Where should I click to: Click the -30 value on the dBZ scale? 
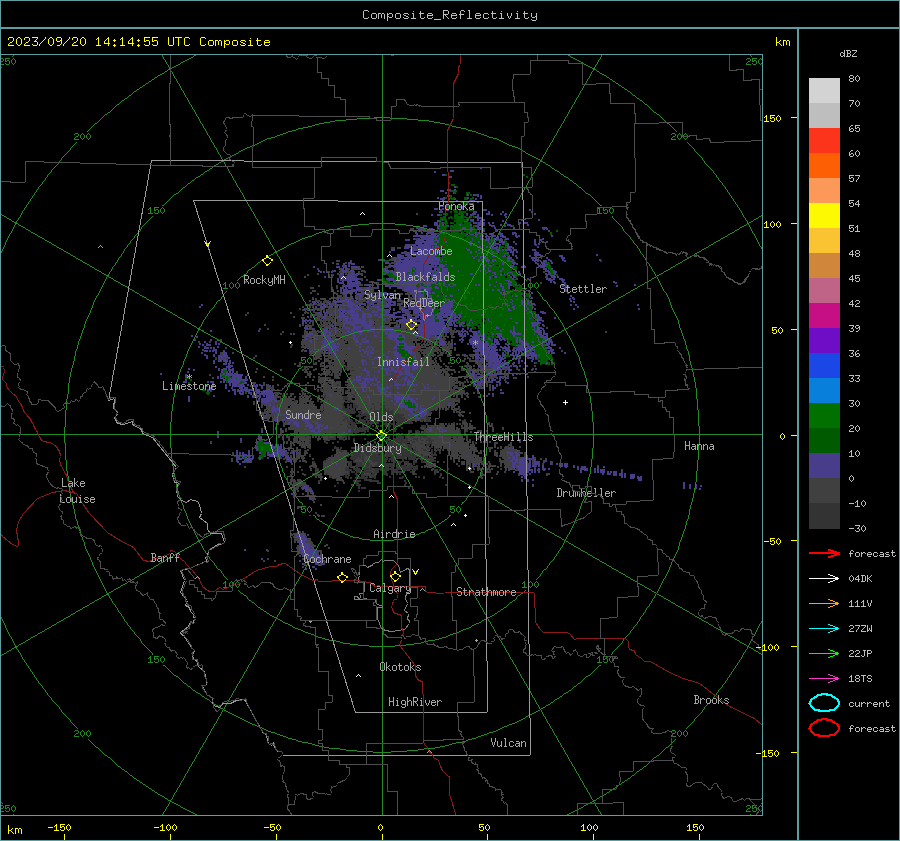(x=857, y=528)
